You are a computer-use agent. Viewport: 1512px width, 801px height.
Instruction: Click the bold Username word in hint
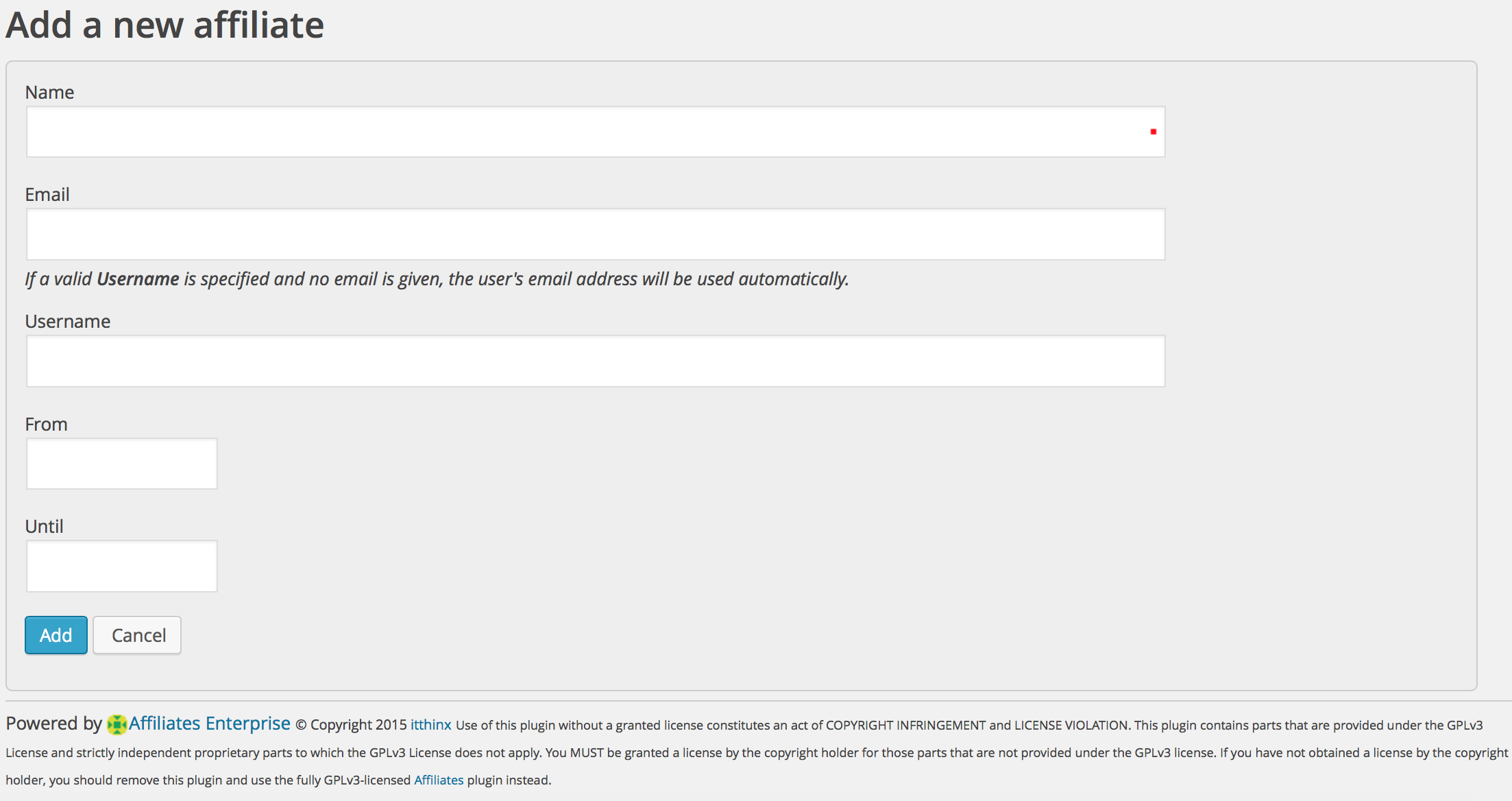pos(138,278)
